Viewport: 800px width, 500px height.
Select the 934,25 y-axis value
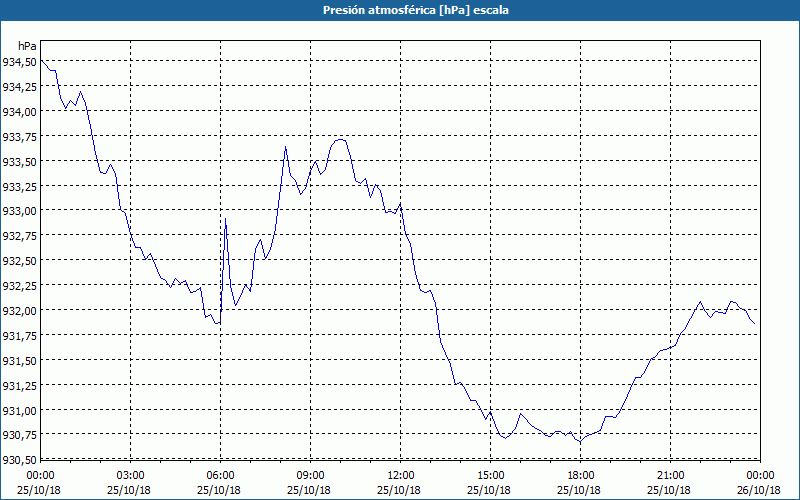pyautogui.click(x=19, y=87)
